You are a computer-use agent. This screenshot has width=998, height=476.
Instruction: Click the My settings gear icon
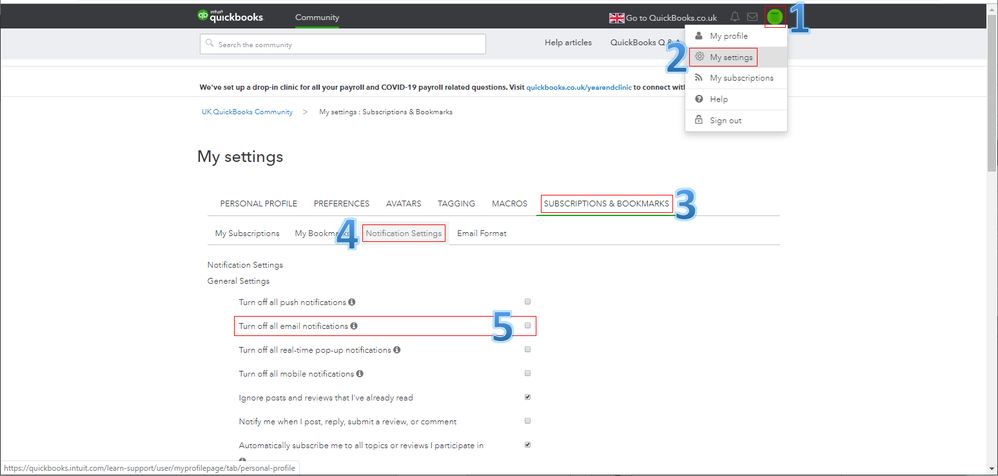699,57
